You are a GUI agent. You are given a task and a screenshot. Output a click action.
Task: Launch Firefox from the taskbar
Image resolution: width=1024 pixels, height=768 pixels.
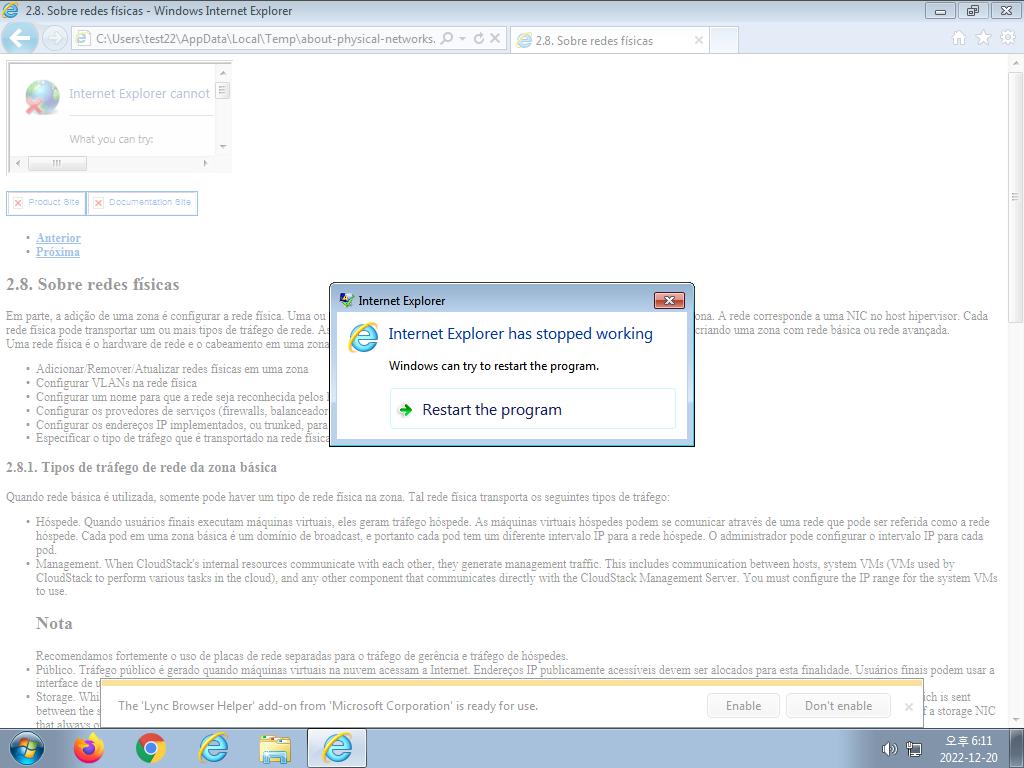pyautogui.click(x=89, y=748)
